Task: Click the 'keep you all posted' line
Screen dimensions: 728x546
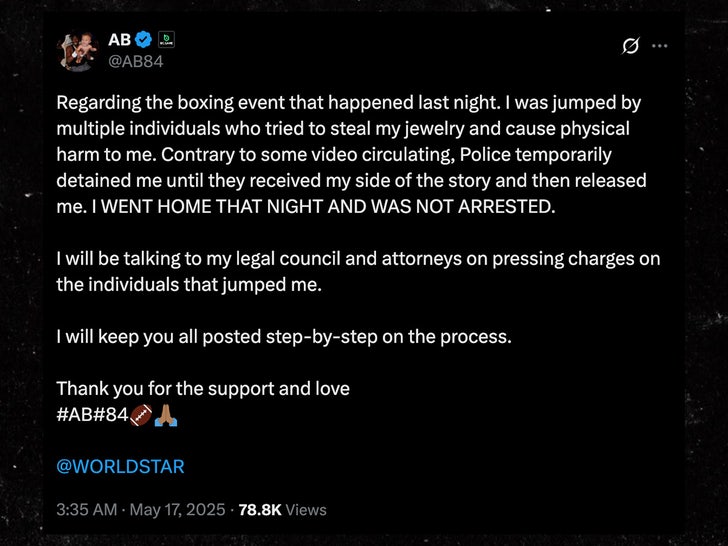Action: 283,336
